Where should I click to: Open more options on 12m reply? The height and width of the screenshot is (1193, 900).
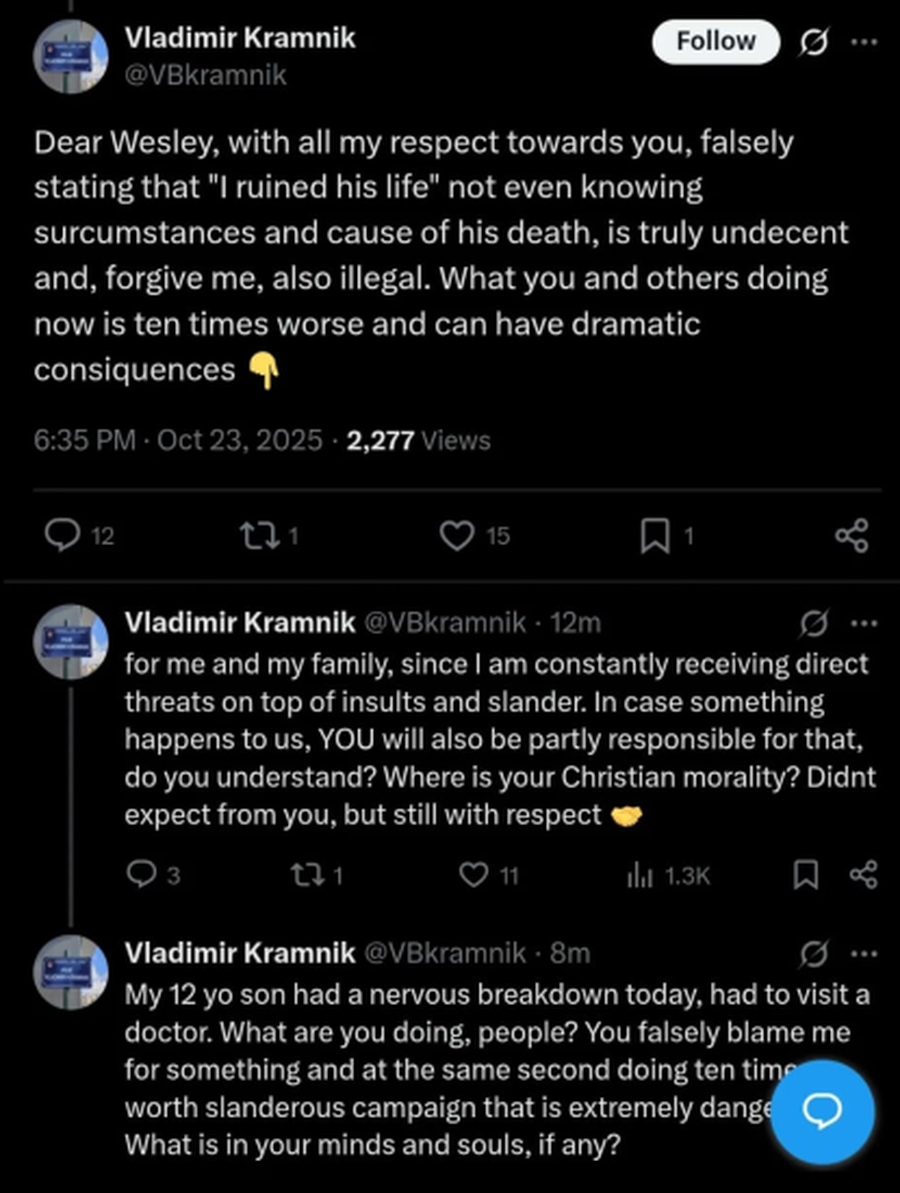[861, 623]
